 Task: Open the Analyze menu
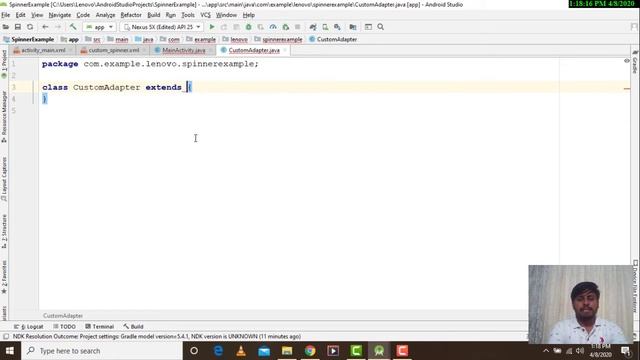tap(105, 15)
